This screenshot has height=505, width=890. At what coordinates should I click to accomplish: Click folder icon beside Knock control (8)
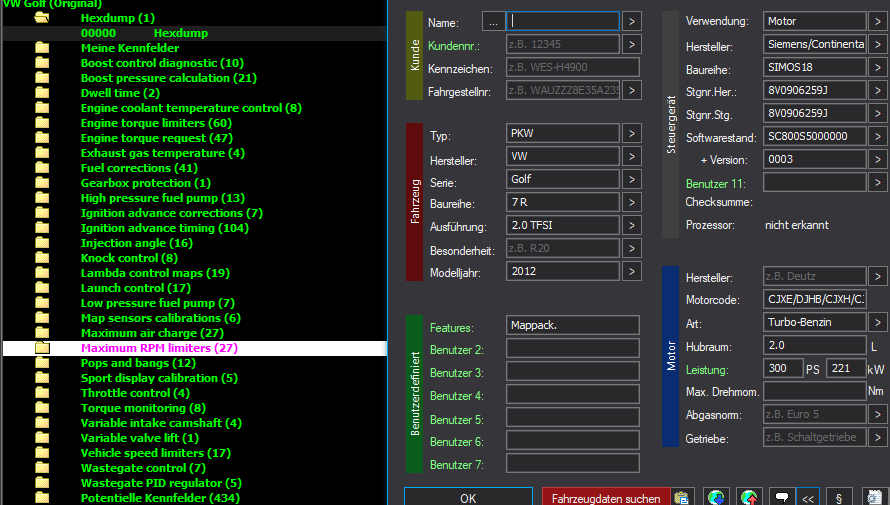(x=42, y=258)
